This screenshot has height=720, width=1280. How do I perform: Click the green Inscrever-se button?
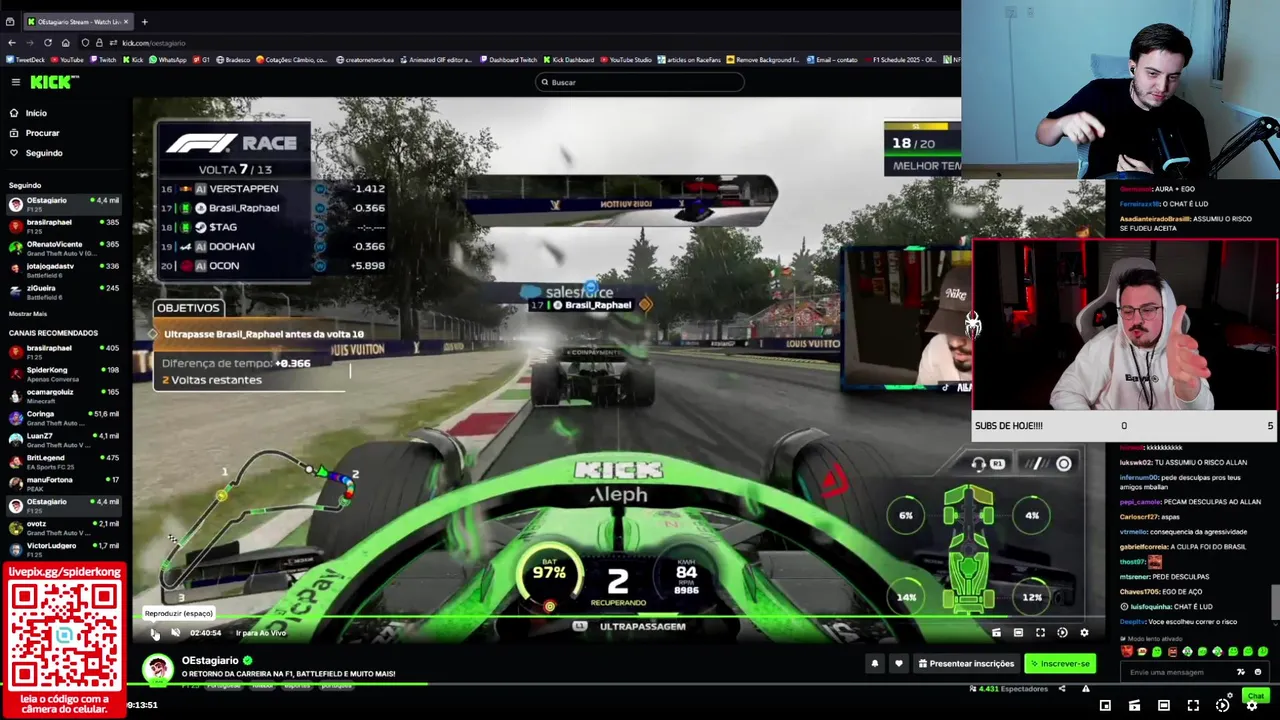point(1060,663)
